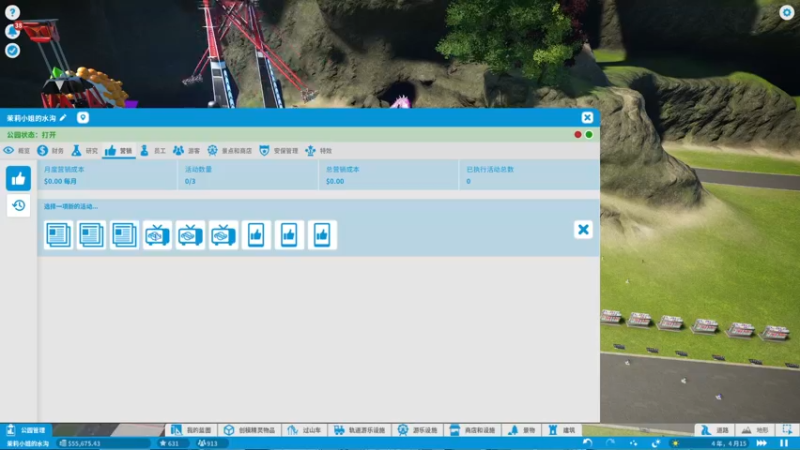The height and width of the screenshot is (450, 800).
Task: Click the active campaigns 0/3 cell
Action: pos(248,175)
